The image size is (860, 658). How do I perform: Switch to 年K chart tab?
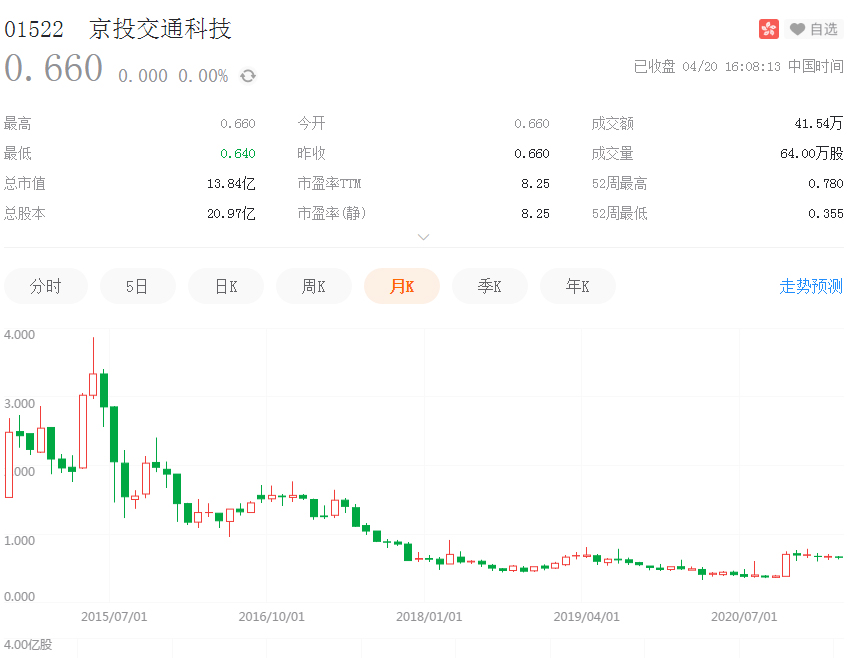[578, 286]
